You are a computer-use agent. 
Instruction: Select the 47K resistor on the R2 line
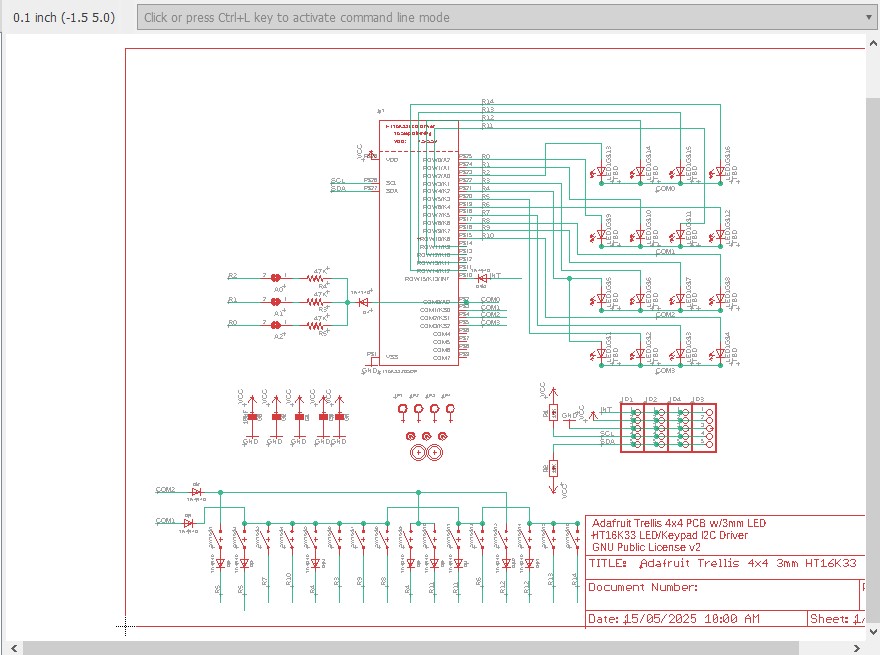click(x=316, y=278)
